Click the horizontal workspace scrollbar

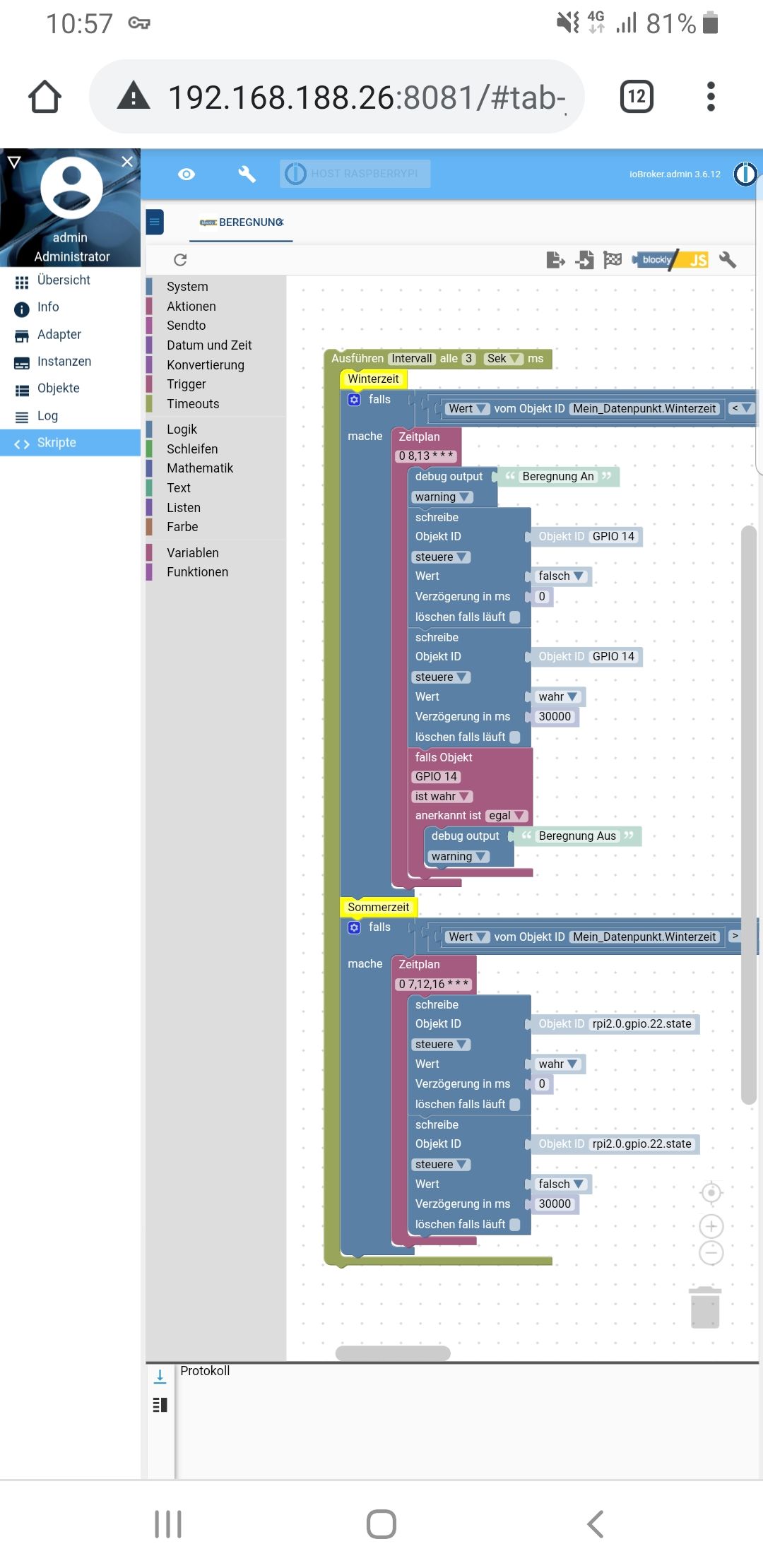coord(393,1353)
